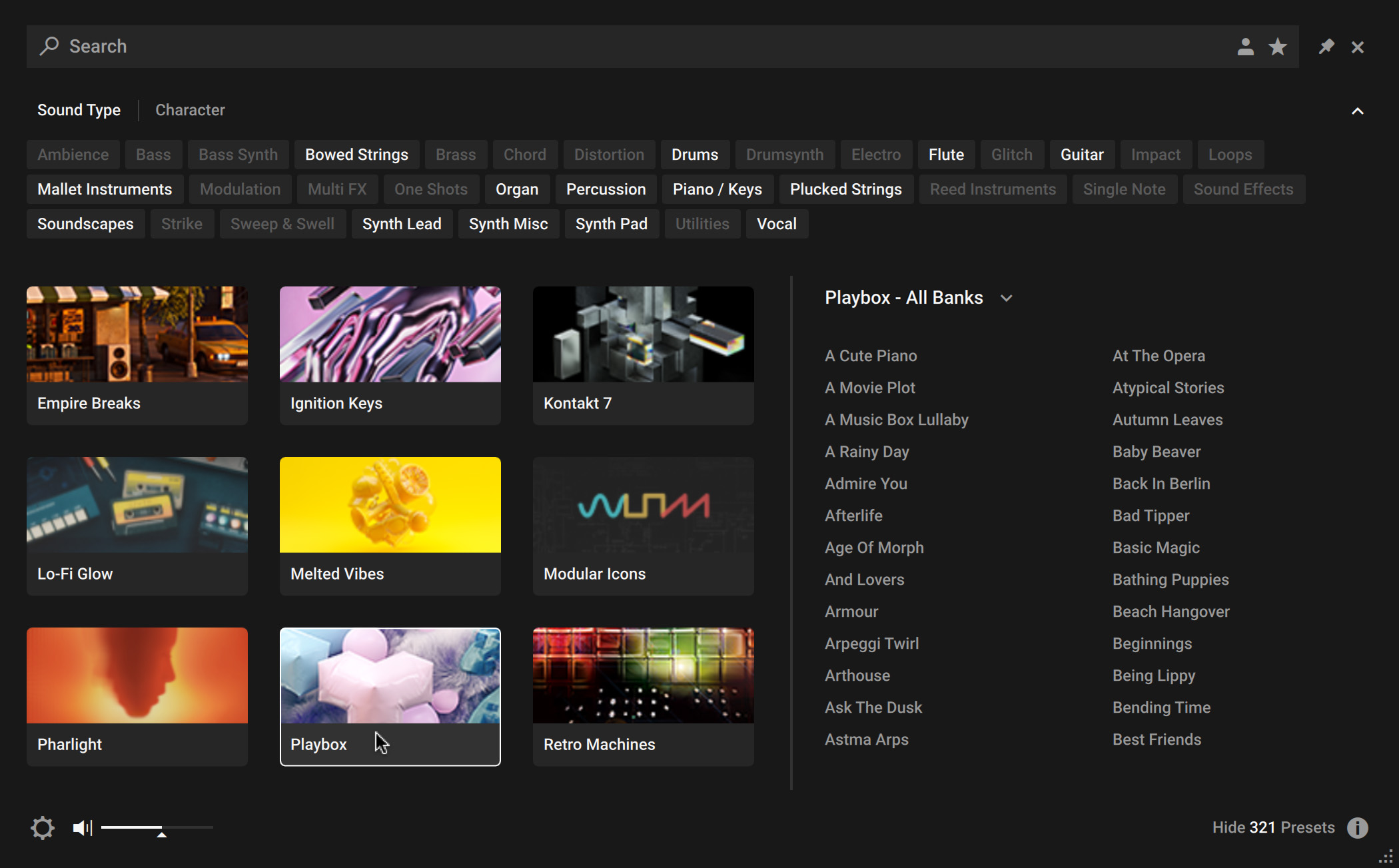Viewport: 1399px width, 868px height.
Task: Collapse the tag filter section chevron
Action: pos(1357,111)
